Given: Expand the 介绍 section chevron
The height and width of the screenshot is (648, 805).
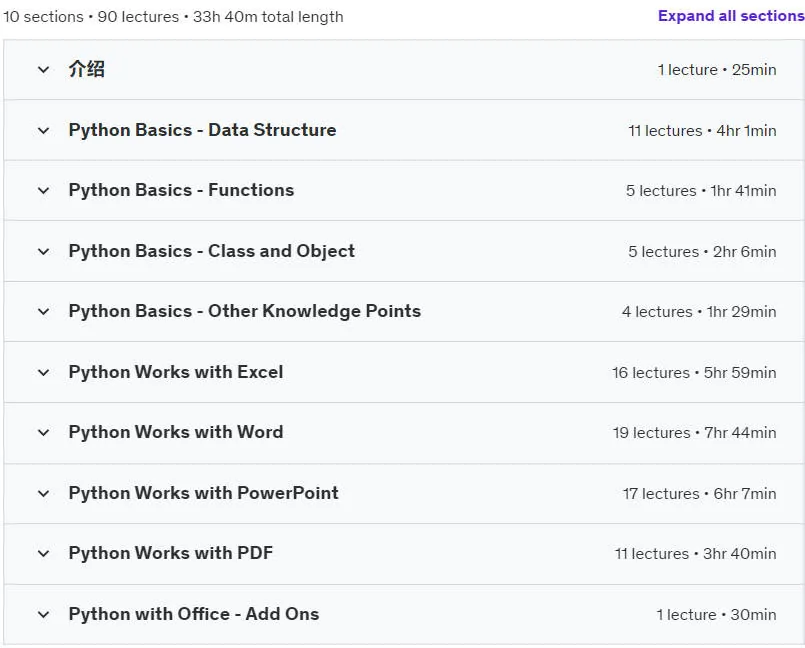Looking at the screenshot, I should coord(44,69).
